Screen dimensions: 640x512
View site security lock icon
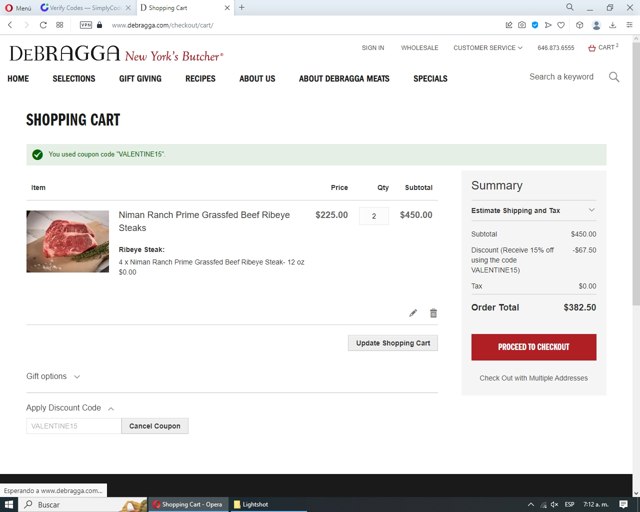99,25
